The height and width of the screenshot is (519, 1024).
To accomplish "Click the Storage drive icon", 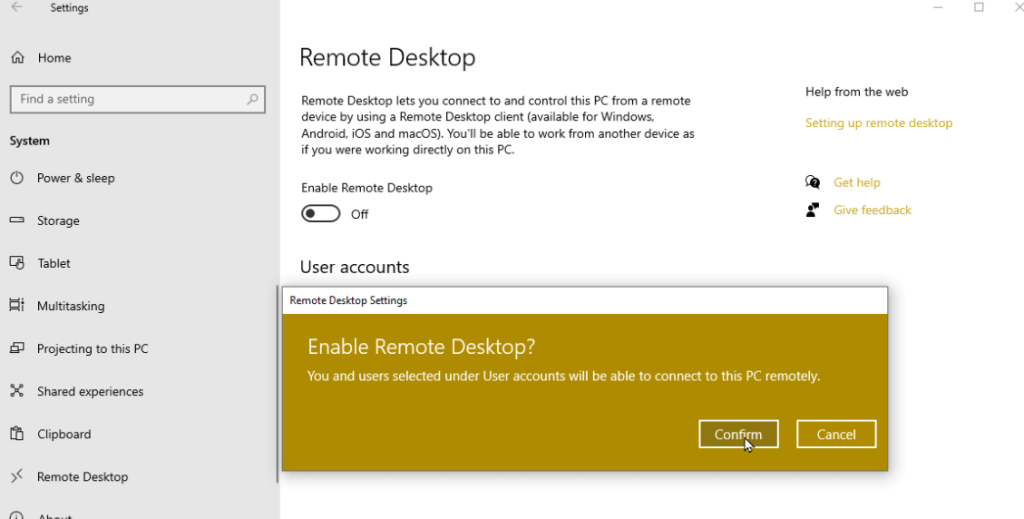I will pos(17,221).
